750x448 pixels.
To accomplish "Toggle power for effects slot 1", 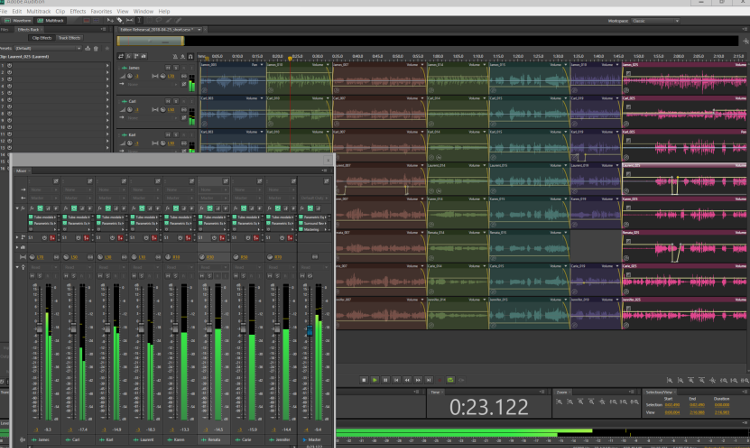I will point(10,66).
